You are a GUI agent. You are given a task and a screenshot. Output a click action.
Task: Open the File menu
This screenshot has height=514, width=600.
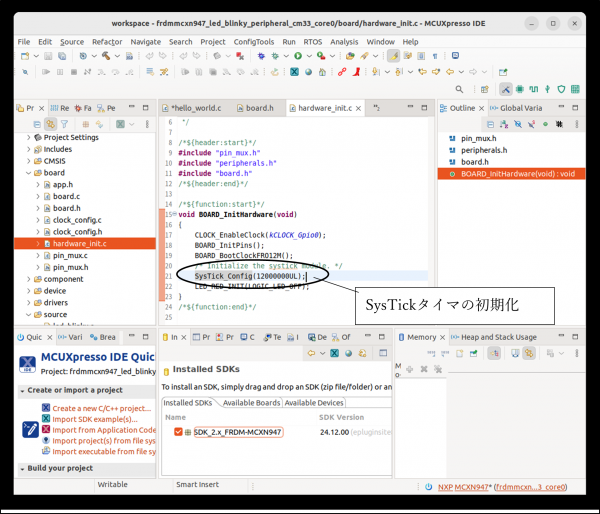tap(24, 42)
